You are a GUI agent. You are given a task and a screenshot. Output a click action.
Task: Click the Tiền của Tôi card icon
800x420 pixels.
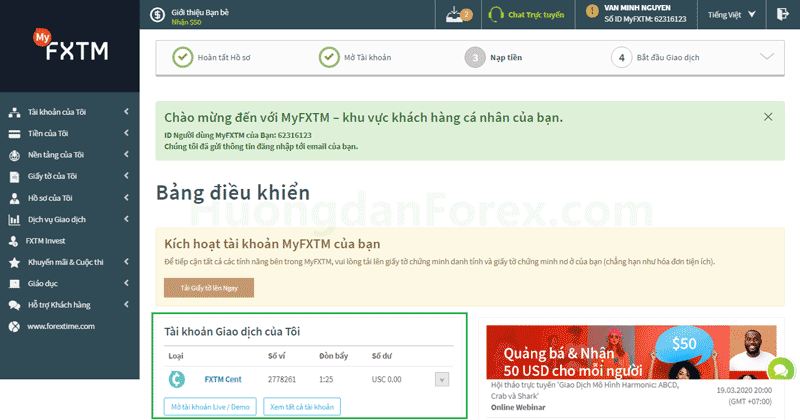pos(14,134)
